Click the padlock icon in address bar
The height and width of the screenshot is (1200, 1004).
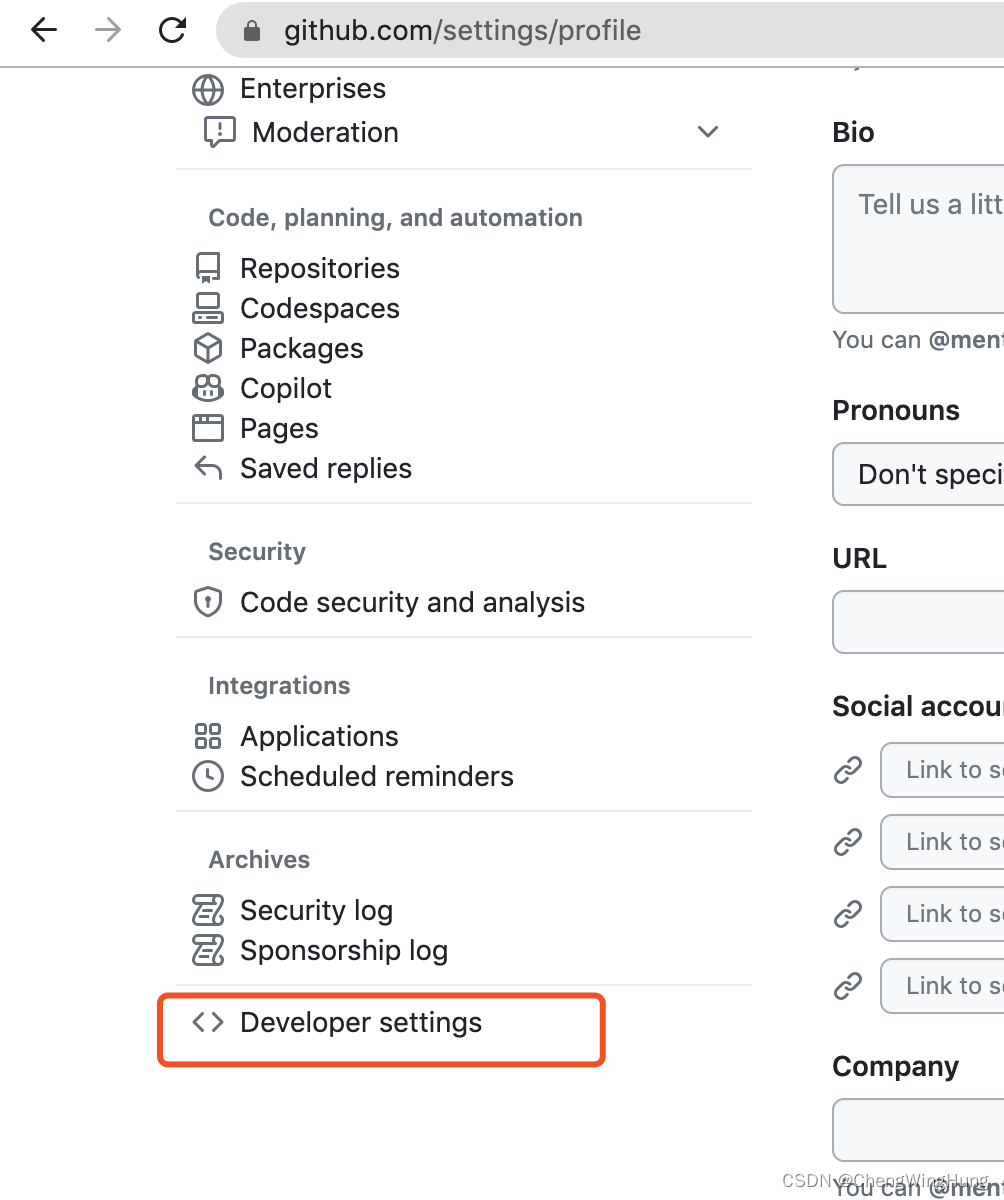pyautogui.click(x=252, y=31)
